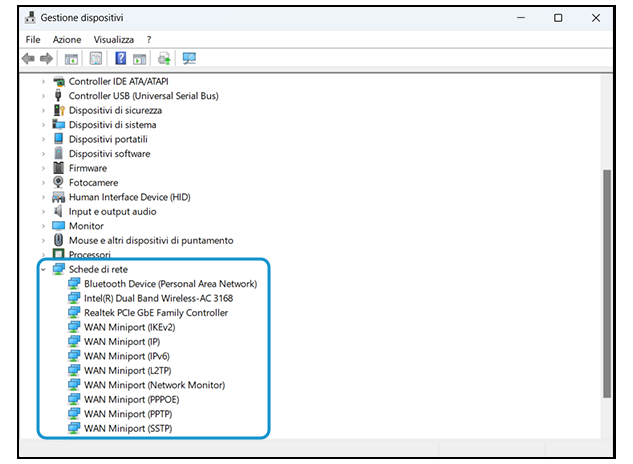633x464 pixels.
Task: Select WAN Miniport (IP)
Action: pyautogui.click(x=122, y=342)
